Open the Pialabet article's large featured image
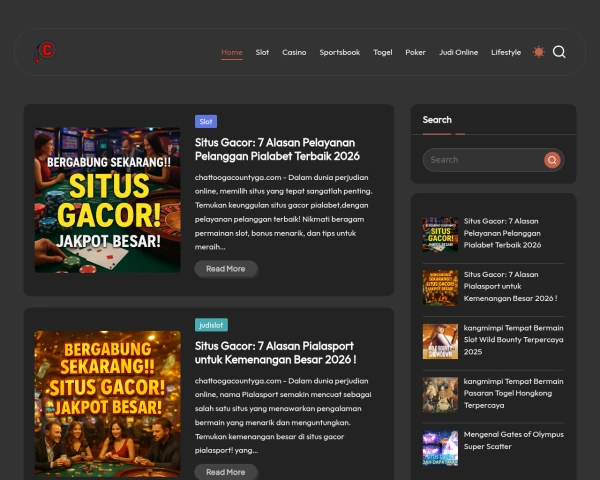This screenshot has width=600, height=480. [108, 200]
